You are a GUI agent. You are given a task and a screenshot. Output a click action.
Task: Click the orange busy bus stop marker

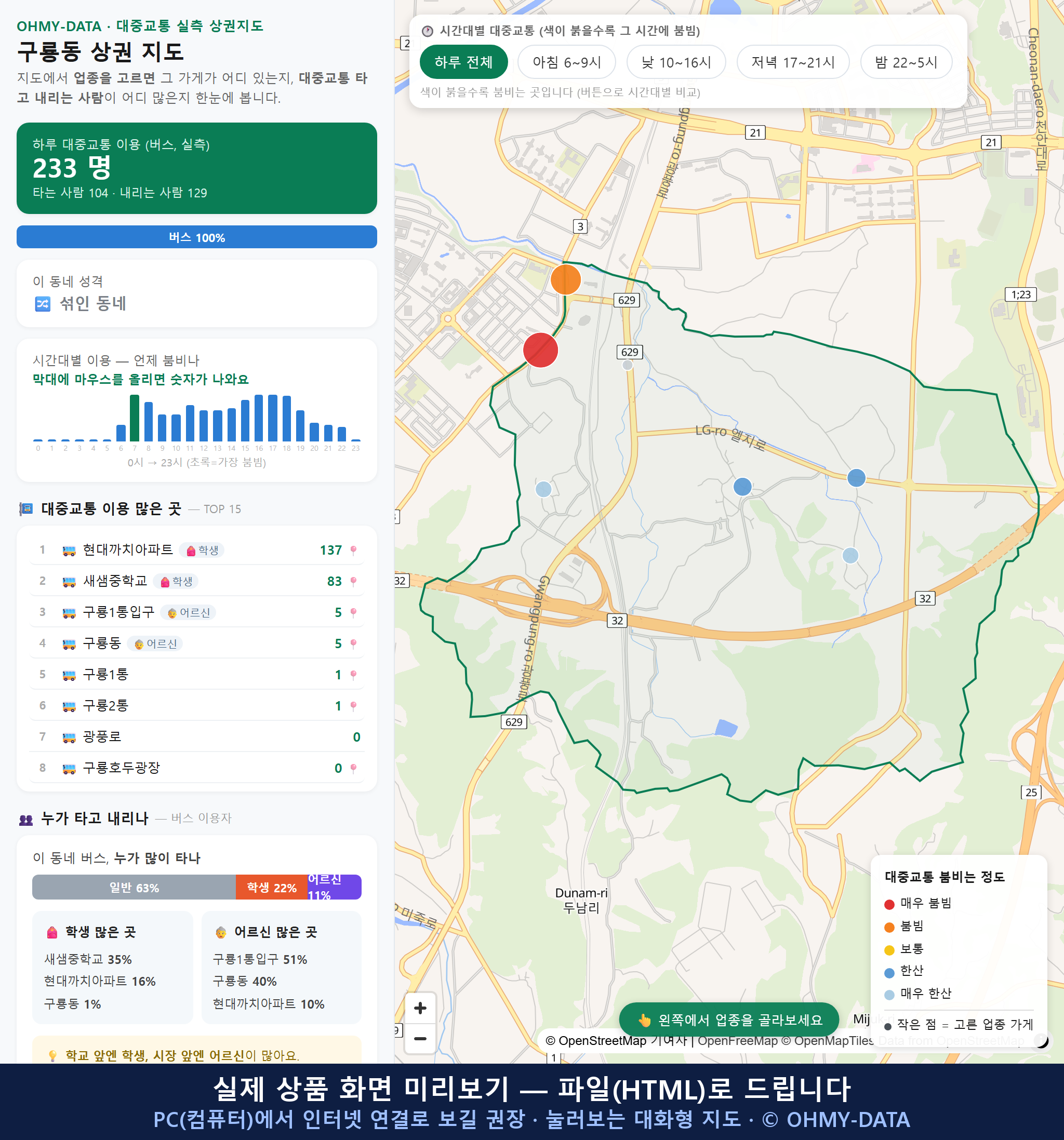(566, 279)
